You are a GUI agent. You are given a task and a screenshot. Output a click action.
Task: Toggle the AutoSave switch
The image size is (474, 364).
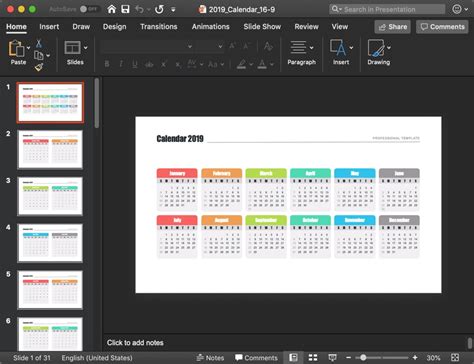pyautogui.click(x=88, y=9)
